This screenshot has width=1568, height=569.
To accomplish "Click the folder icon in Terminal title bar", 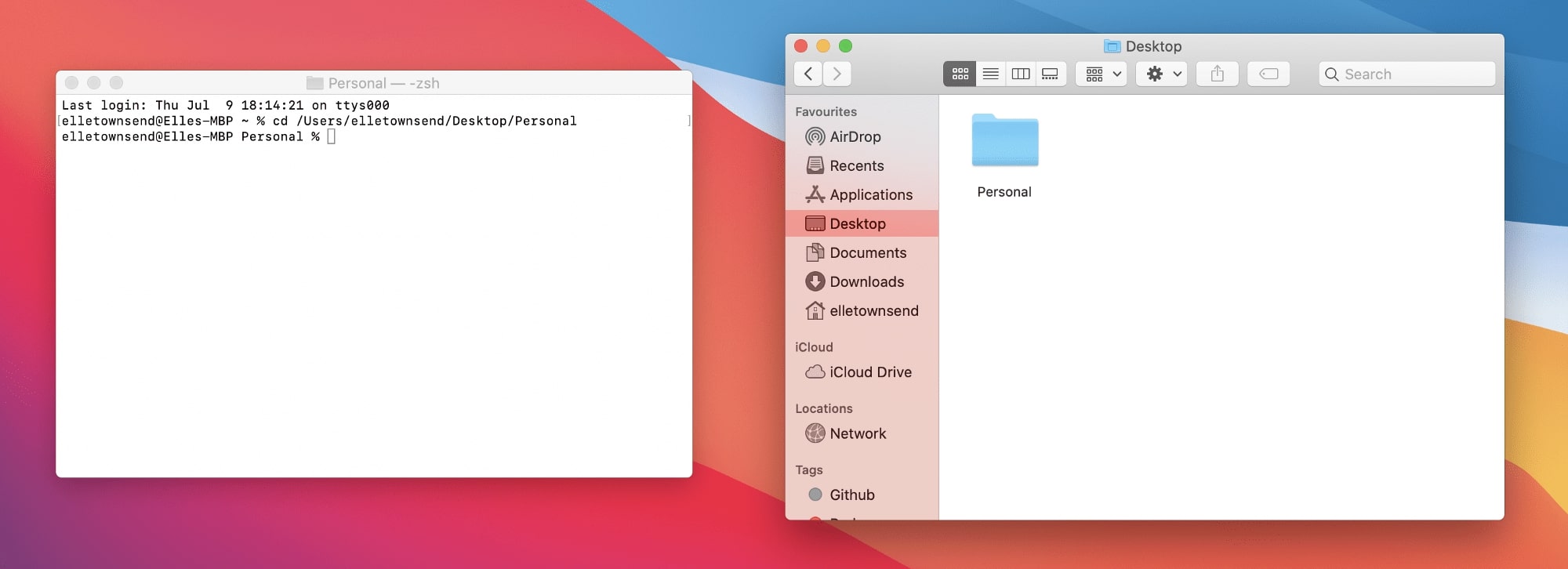I will tap(315, 83).
